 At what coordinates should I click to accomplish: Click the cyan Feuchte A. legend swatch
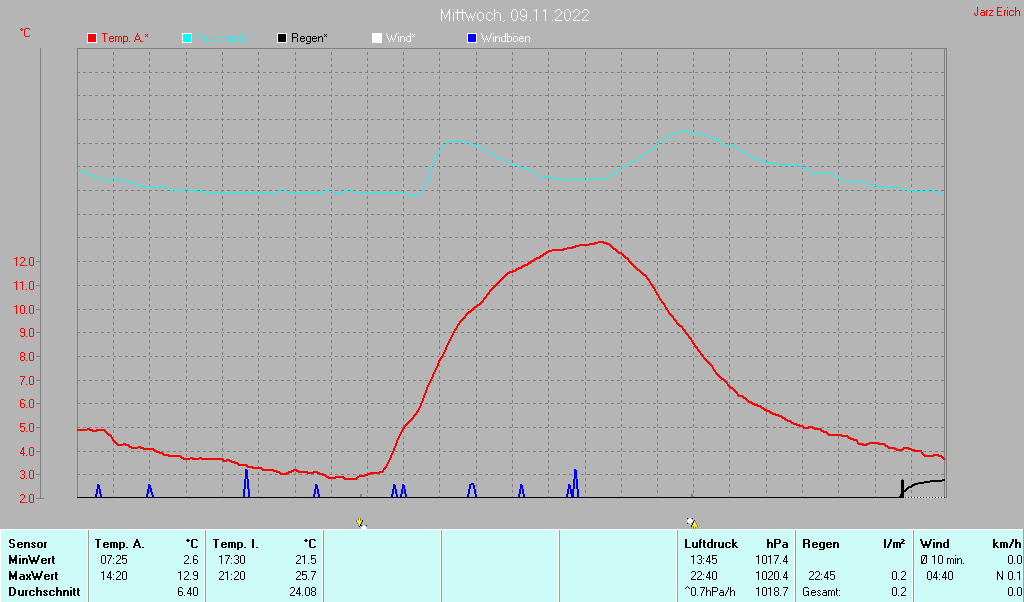point(187,39)
